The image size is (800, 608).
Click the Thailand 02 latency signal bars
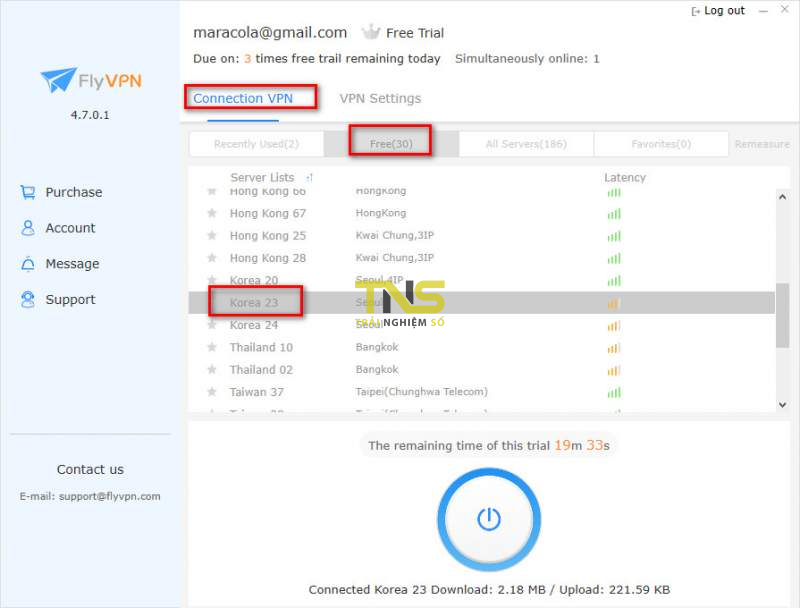pyautogui.click(x=614, y=370)
